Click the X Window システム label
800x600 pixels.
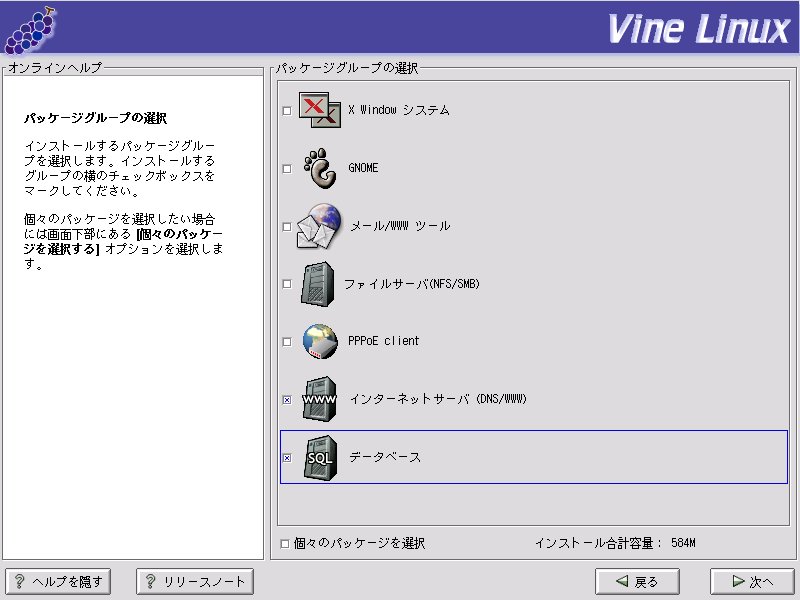click(x=399, y=110)
